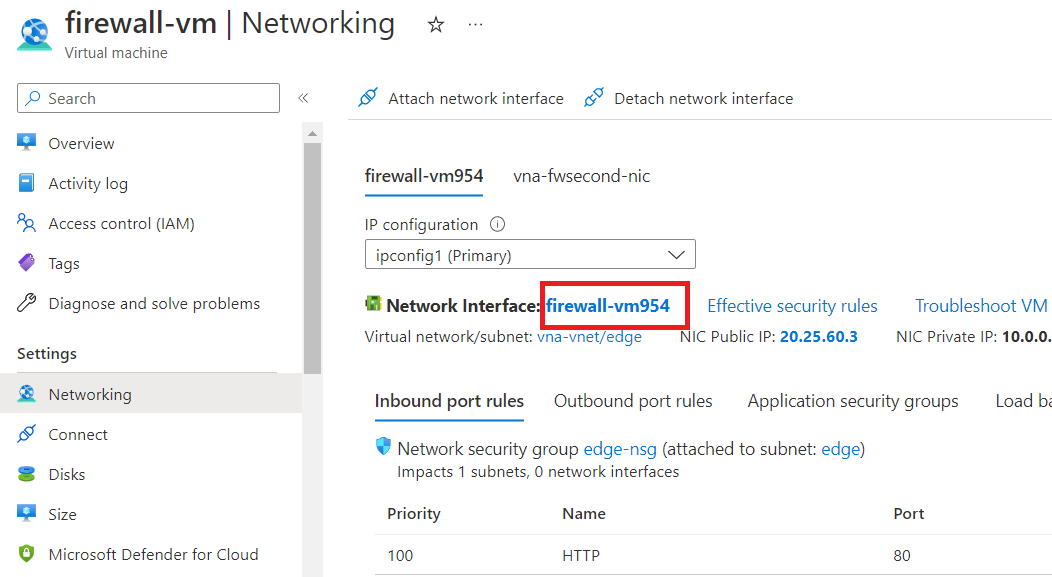
Task: Open the Disks menu item
Action: [67, 474]
